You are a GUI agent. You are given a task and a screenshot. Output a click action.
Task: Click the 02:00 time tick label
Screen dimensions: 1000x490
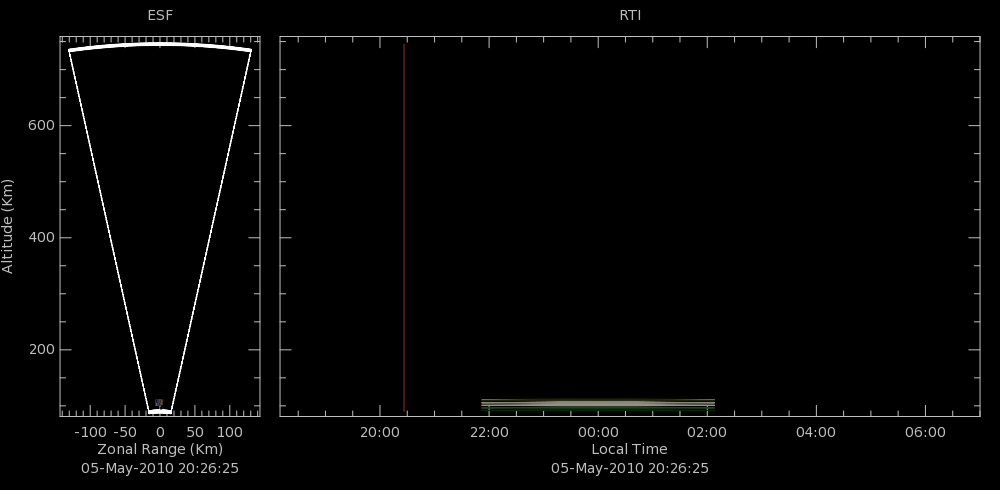tap(707, 433)
